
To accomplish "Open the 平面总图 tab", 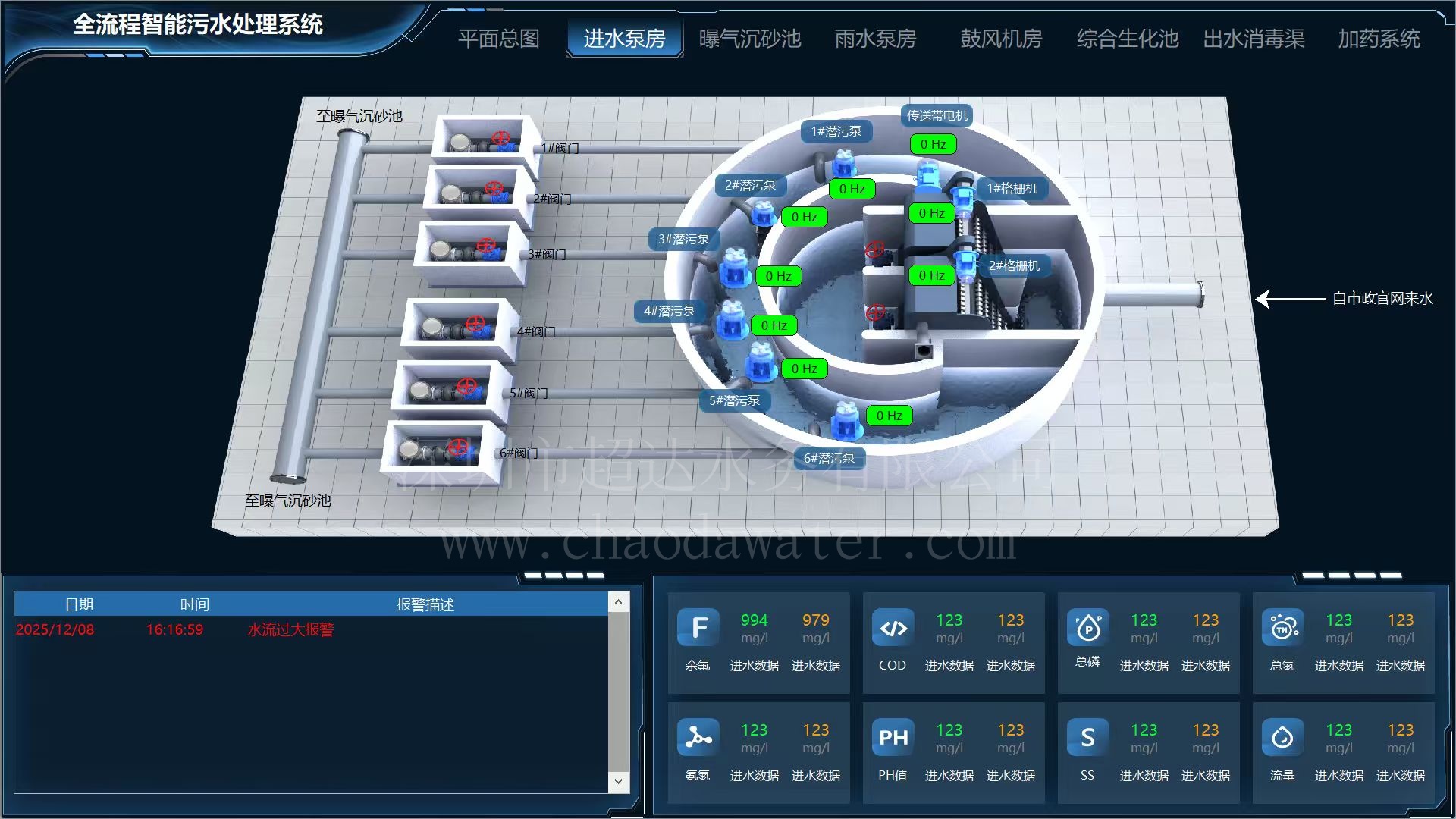I will coord(498,39).
